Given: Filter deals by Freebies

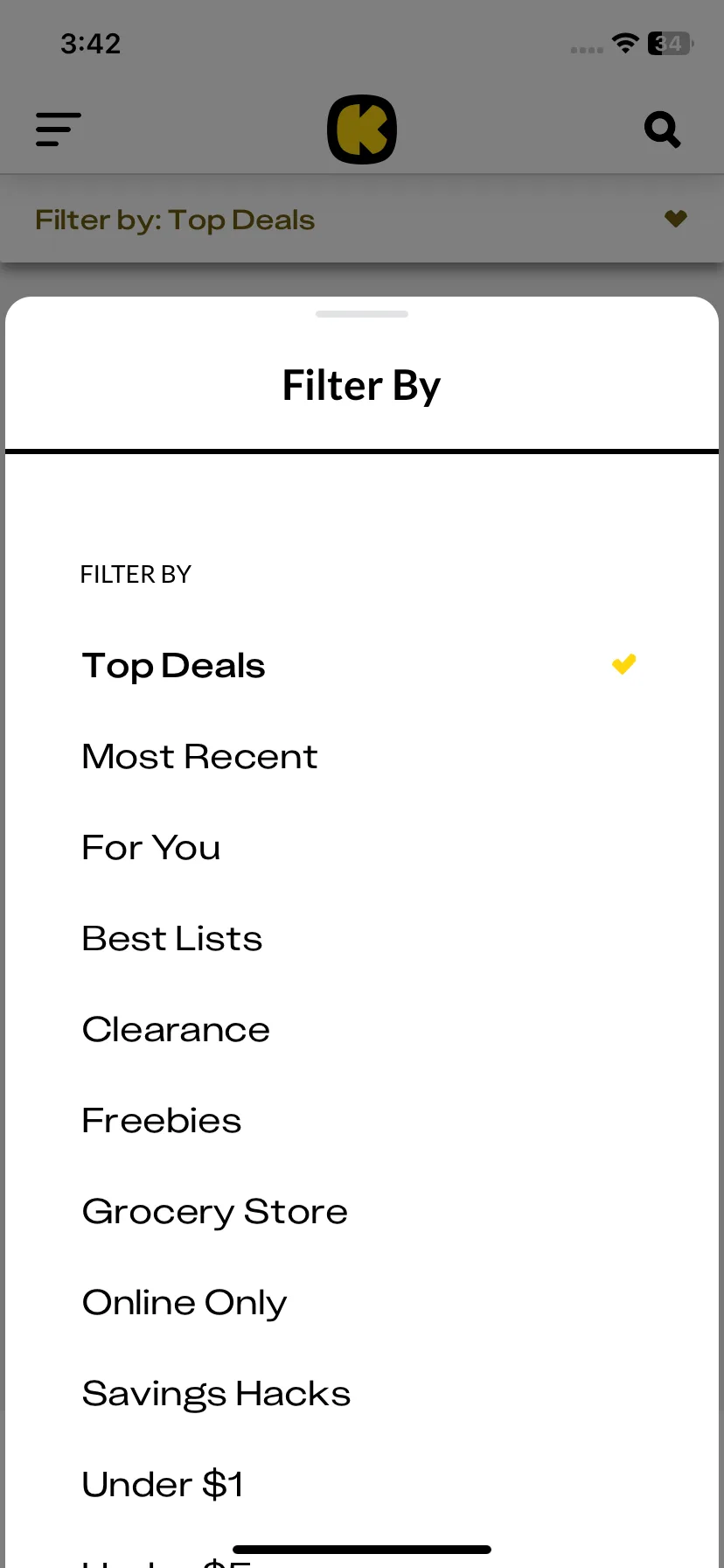Looking at the screenshot, I should (x=362, y=1121).
